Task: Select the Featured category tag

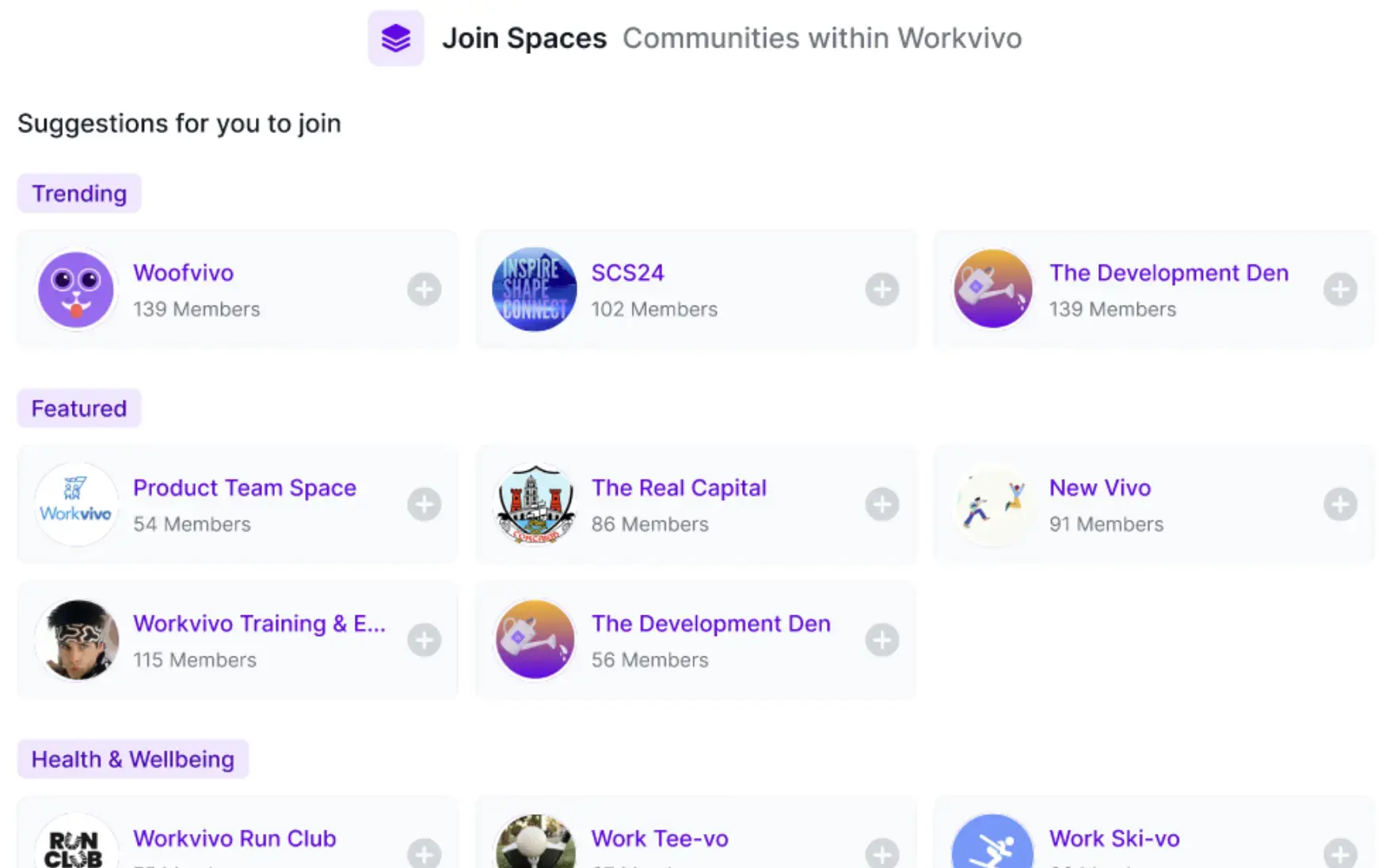Action: point(79,409)
